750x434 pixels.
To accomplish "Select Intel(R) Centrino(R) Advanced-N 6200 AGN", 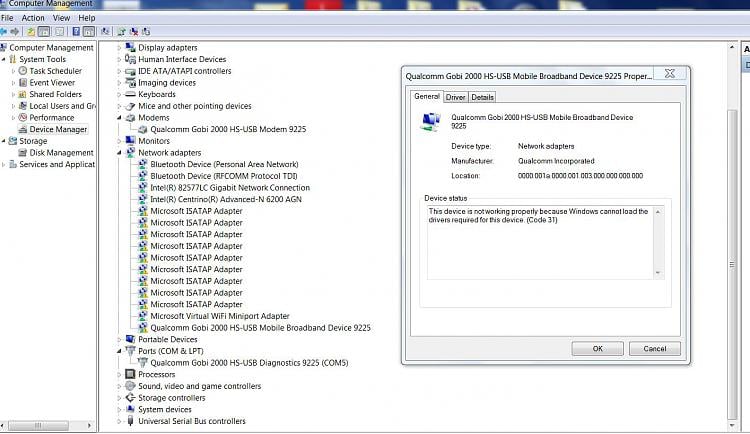I will [226, 200].
